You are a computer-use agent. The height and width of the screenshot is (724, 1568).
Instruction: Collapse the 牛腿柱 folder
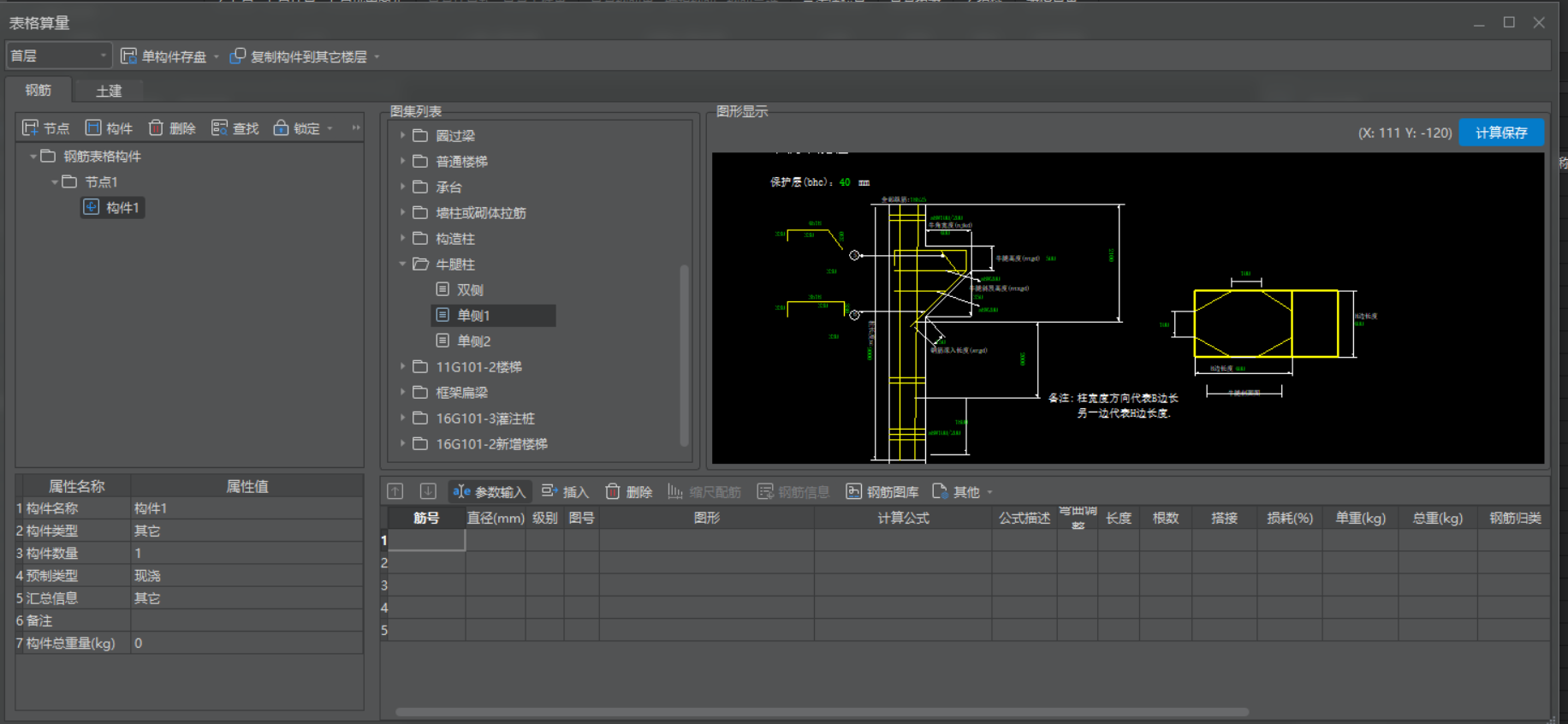(x=402, y=264)
